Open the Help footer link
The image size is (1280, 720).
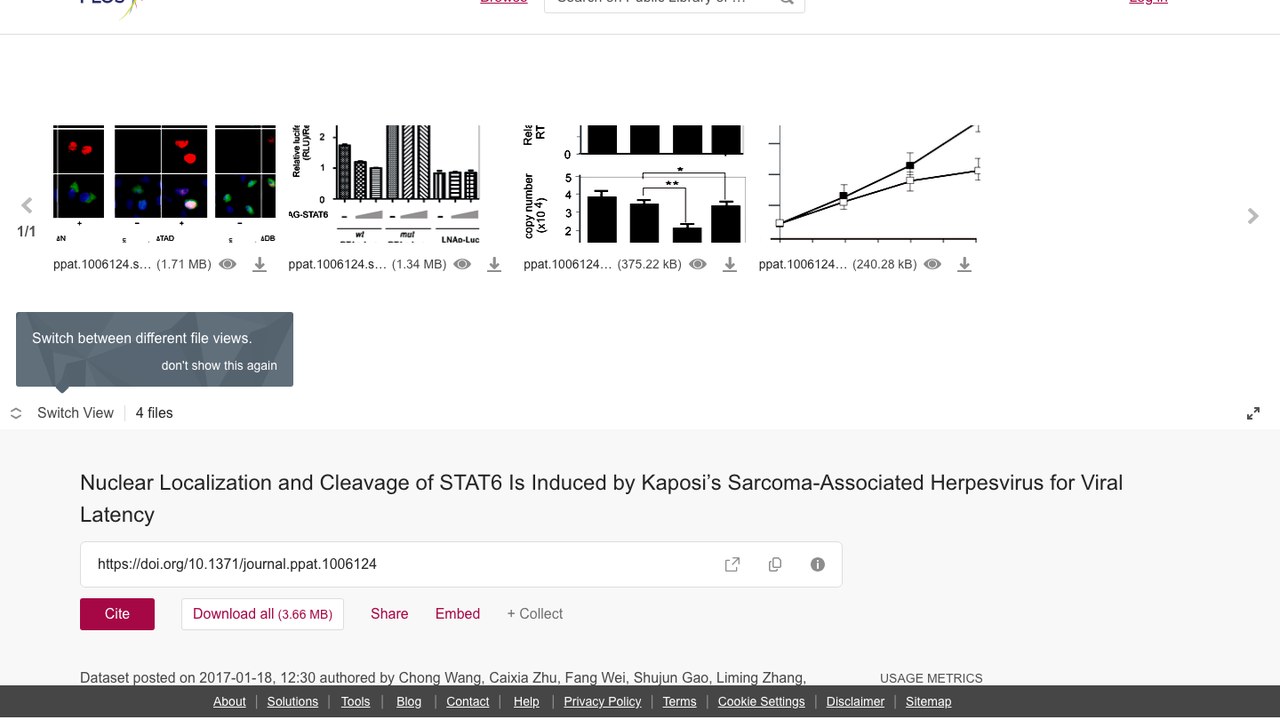[526, 702]
